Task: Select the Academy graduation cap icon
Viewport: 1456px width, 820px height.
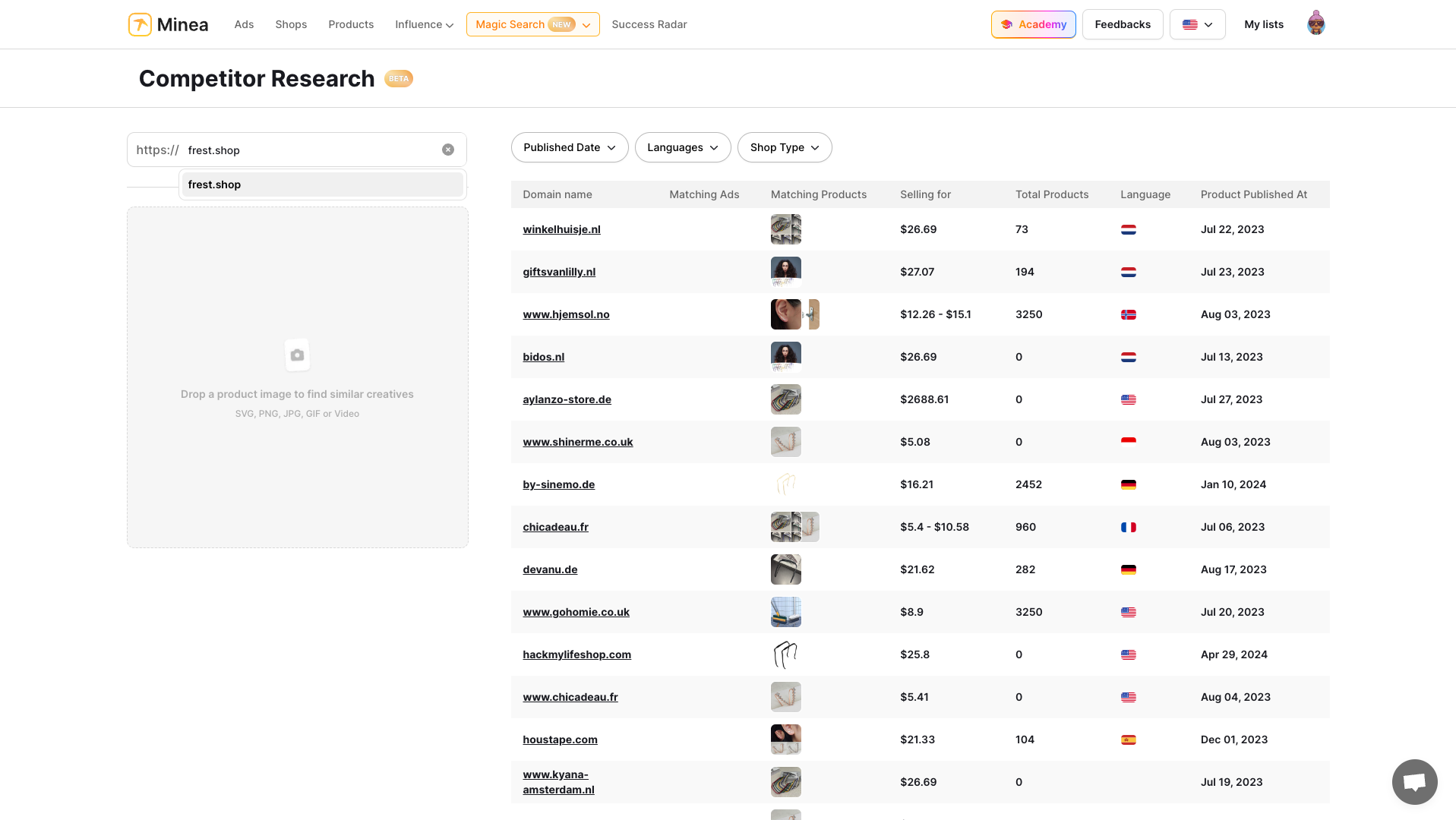Action: click(1007, 24)
